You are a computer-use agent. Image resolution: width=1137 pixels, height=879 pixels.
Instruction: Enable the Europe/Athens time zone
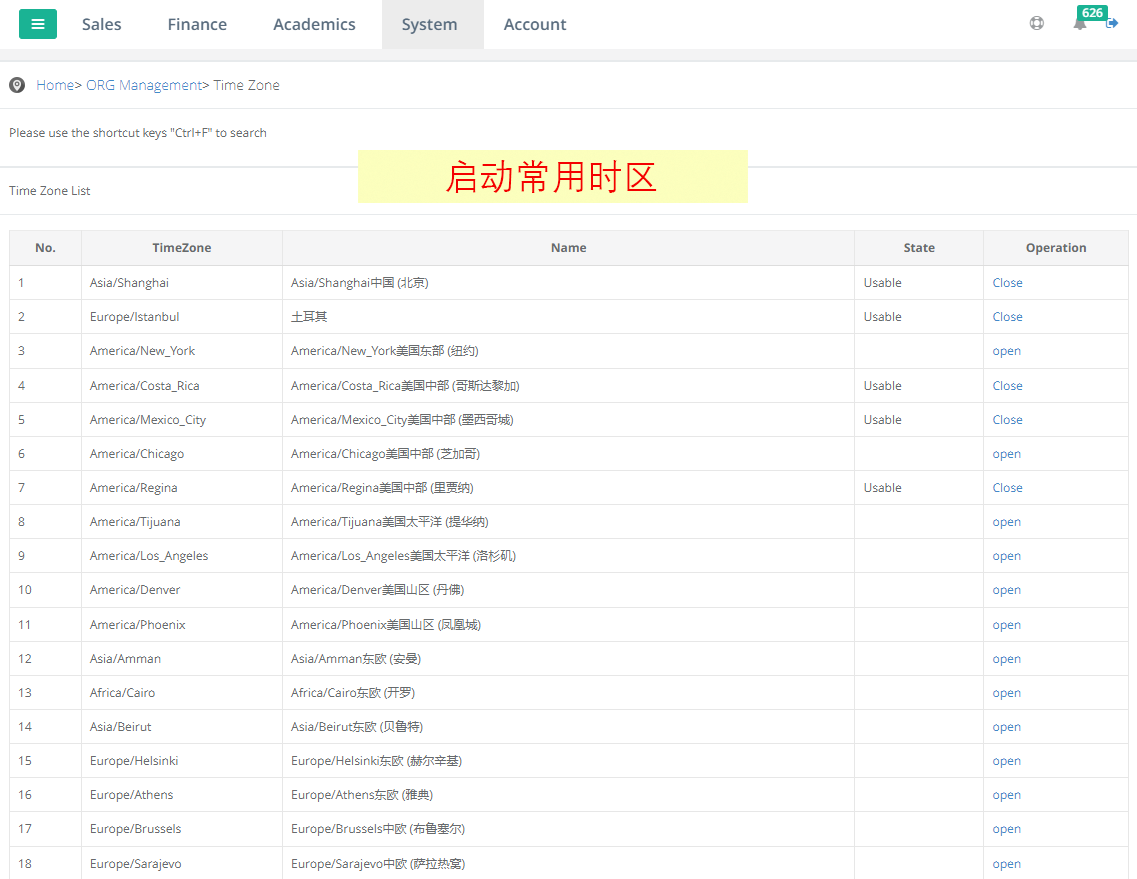[1006, 795]
